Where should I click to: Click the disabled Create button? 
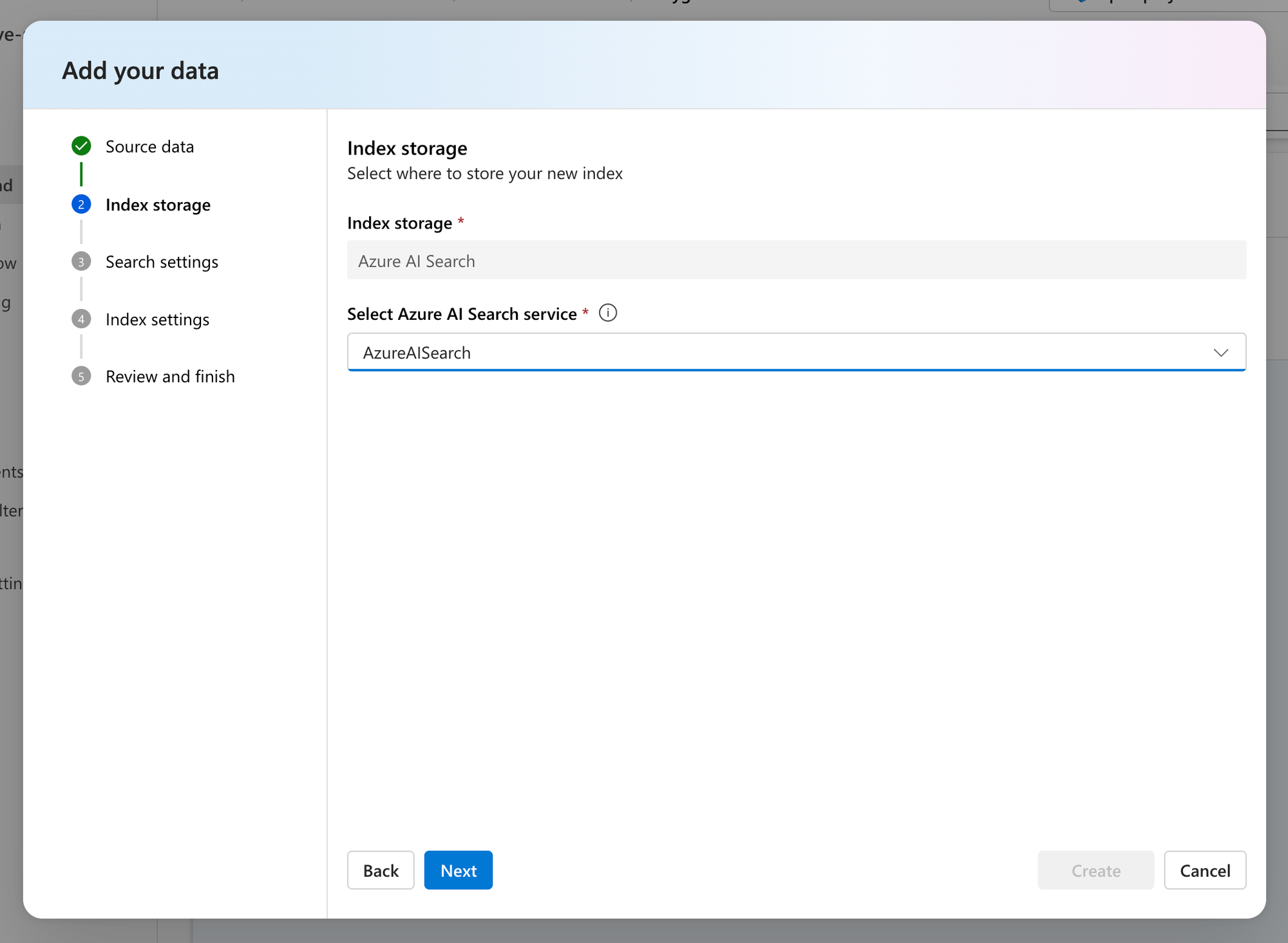pos(1095,870)
